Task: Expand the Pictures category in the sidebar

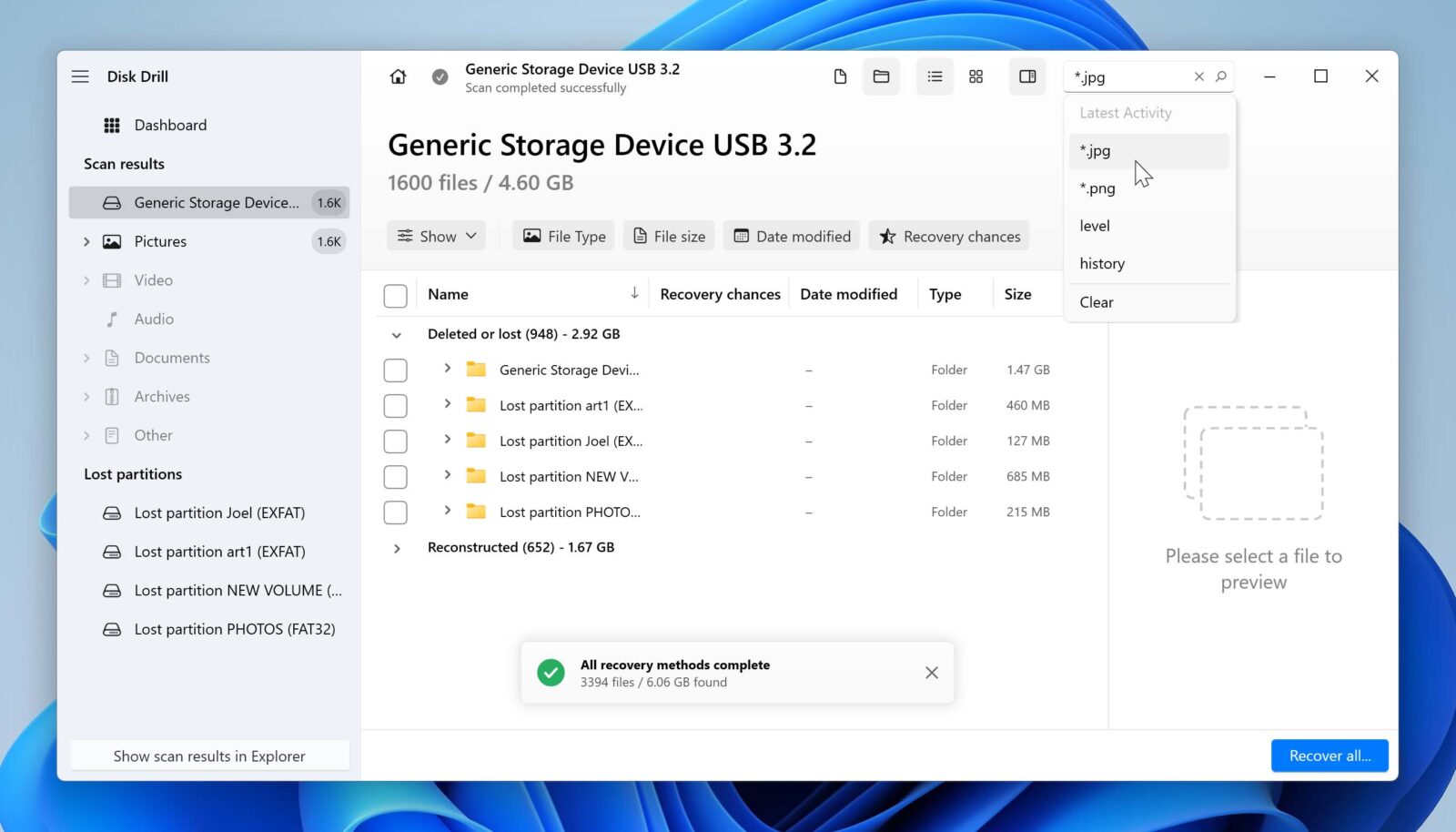Action: tap(86, 241)
